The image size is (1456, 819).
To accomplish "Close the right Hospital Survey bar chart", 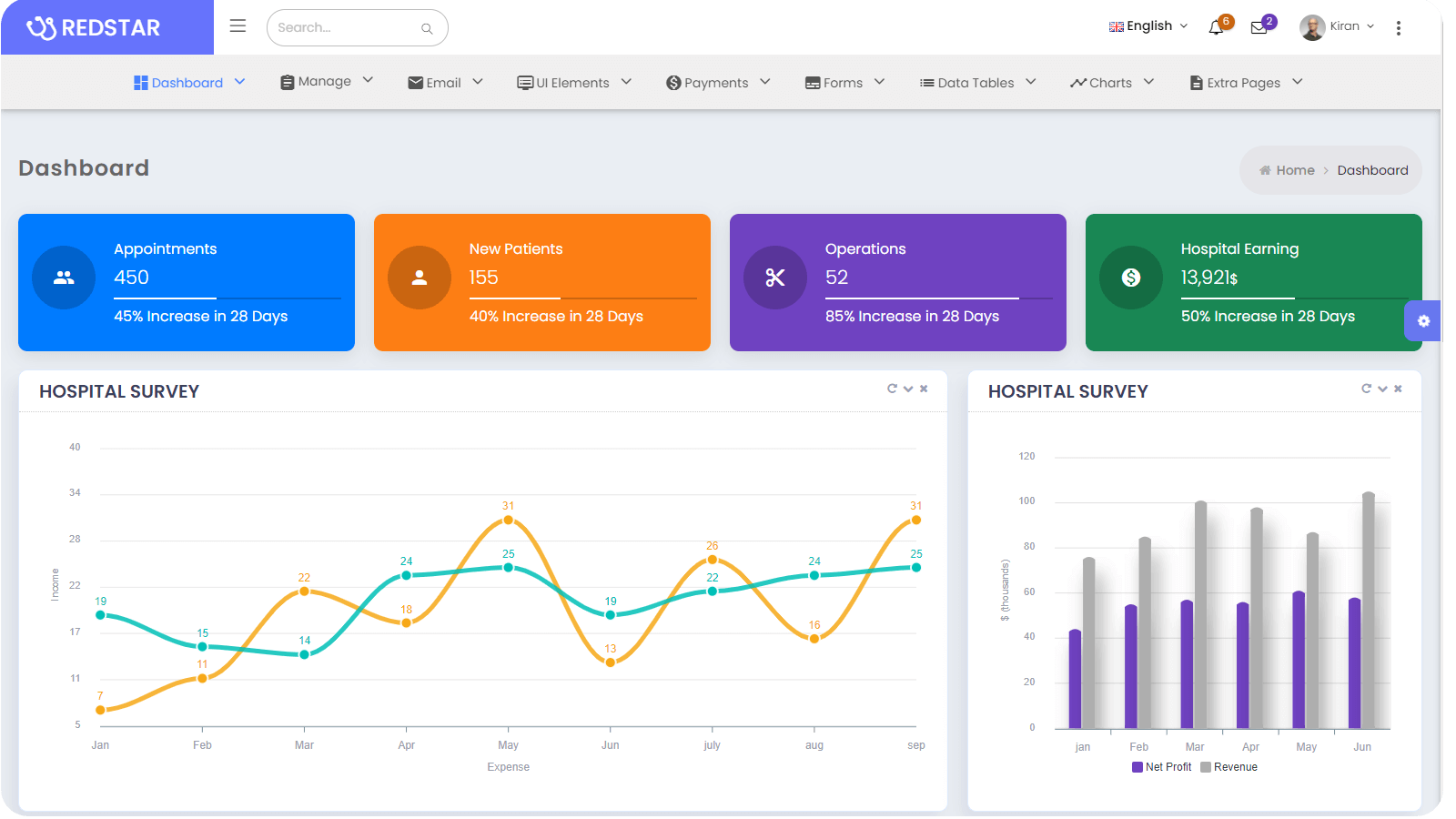I will click(x=1398, y=389).
